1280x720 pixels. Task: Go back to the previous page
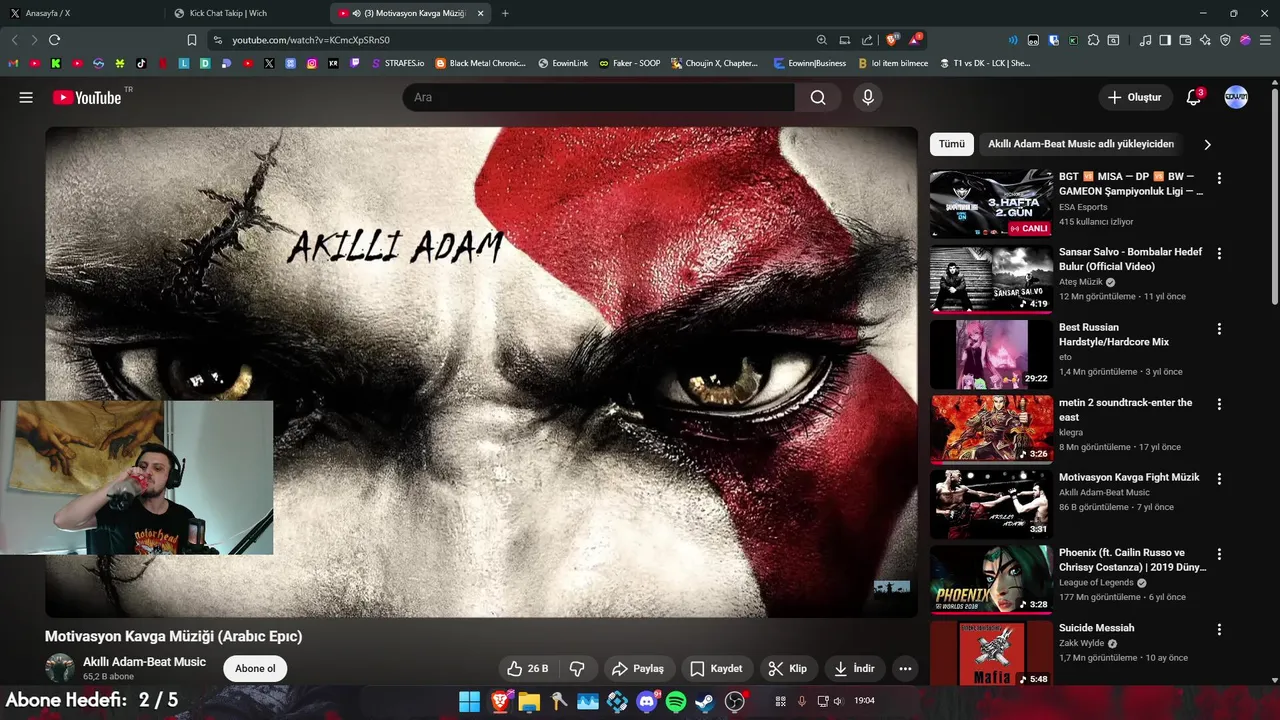[14, 40]
